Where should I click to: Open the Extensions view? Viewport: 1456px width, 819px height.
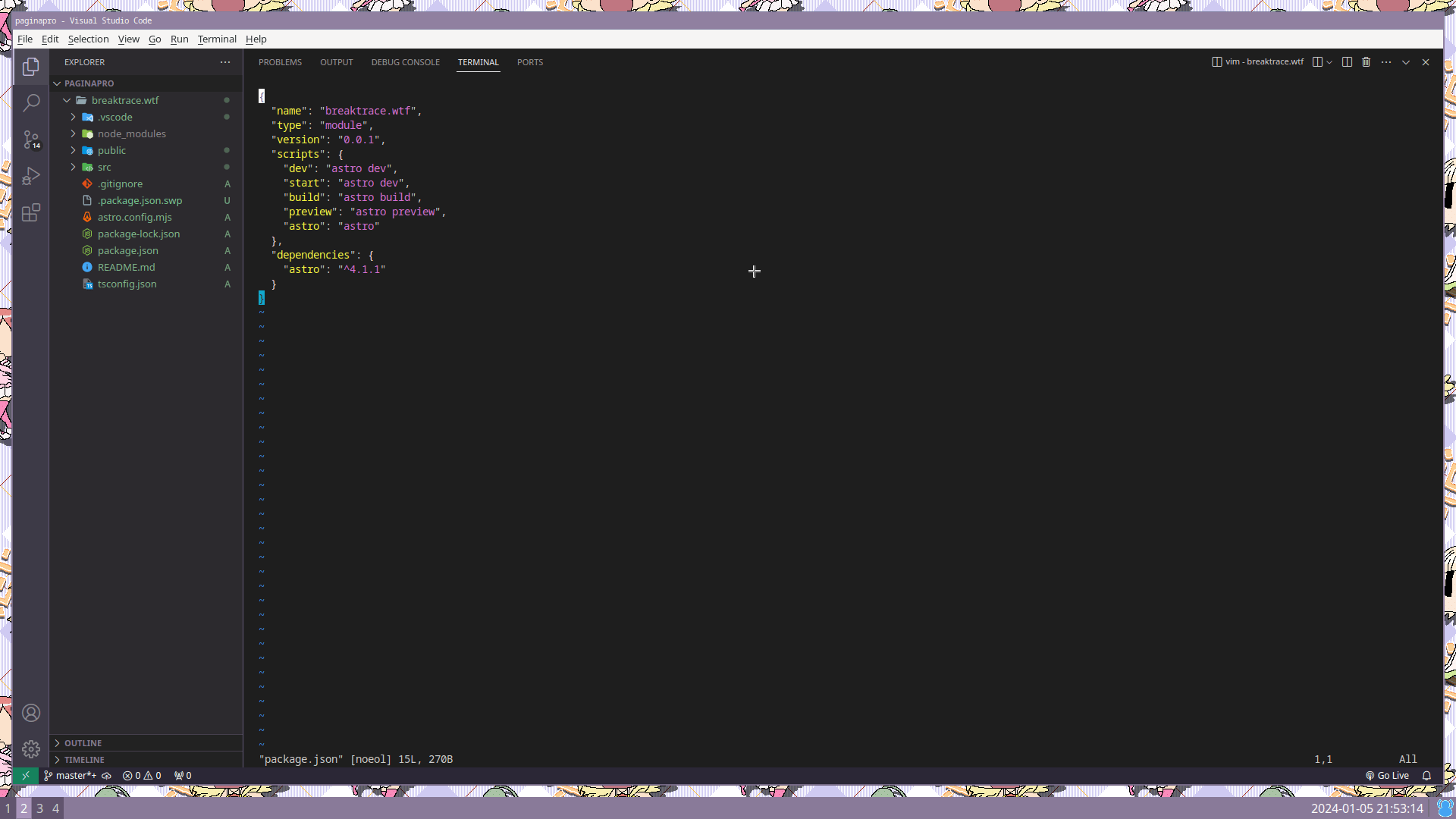[x=31, y=213]
